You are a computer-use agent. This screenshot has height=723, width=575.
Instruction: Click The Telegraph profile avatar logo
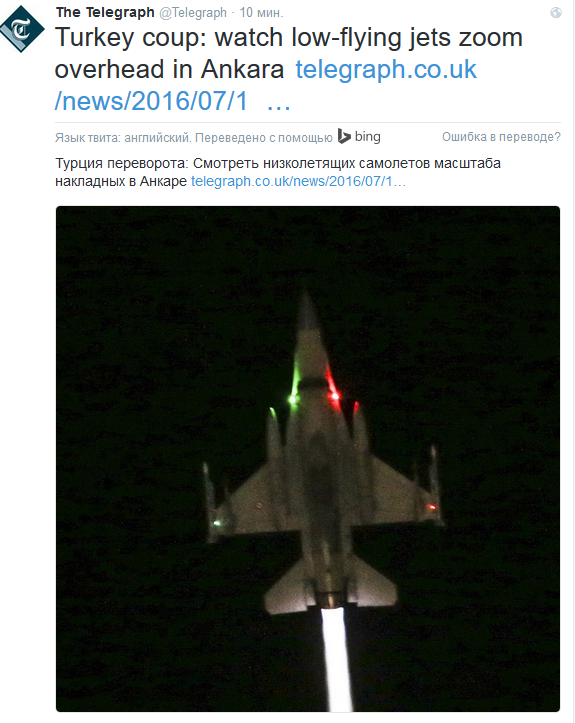[22, 29]
